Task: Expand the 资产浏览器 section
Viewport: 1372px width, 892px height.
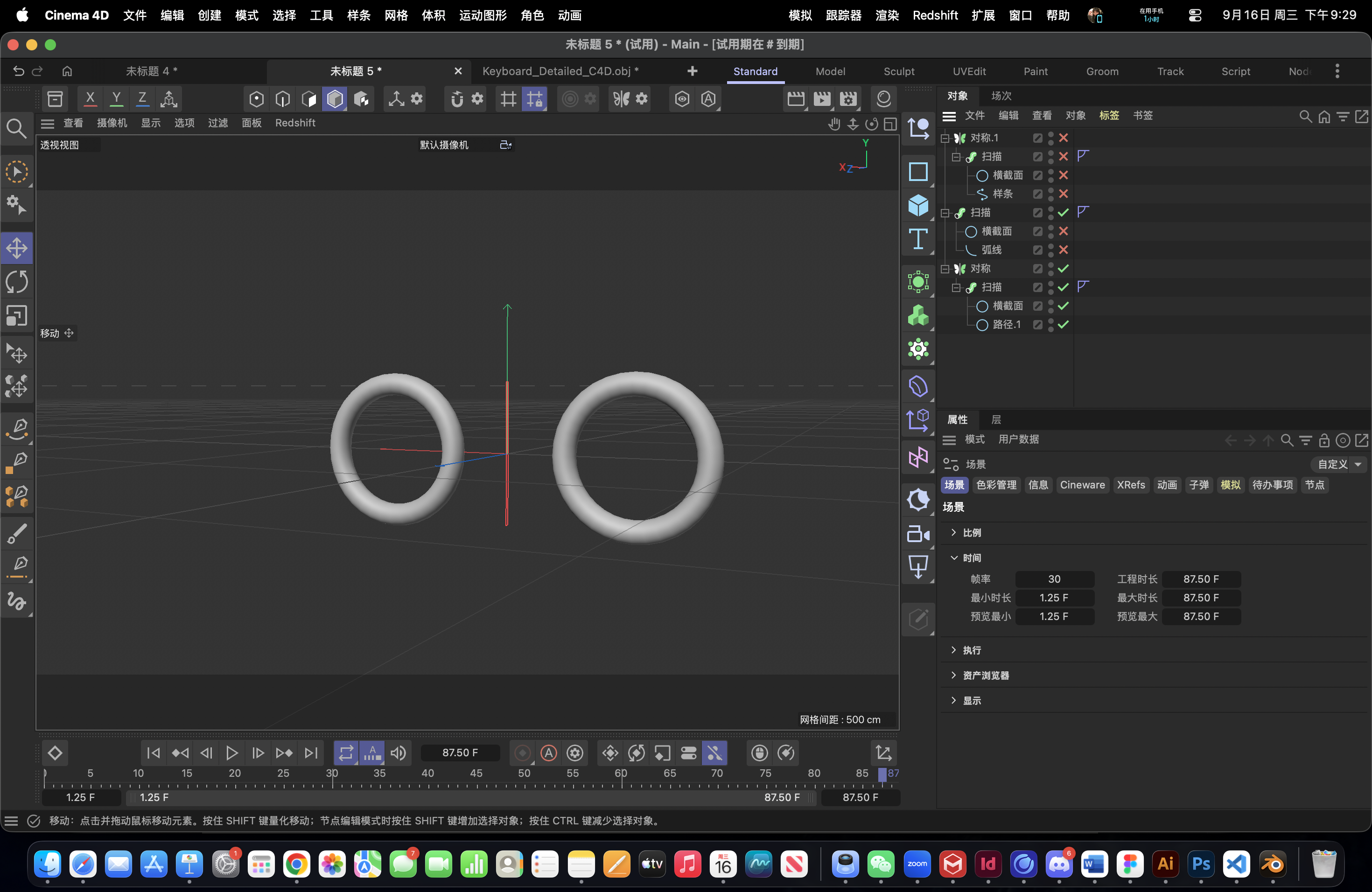Action: (954, 676)
